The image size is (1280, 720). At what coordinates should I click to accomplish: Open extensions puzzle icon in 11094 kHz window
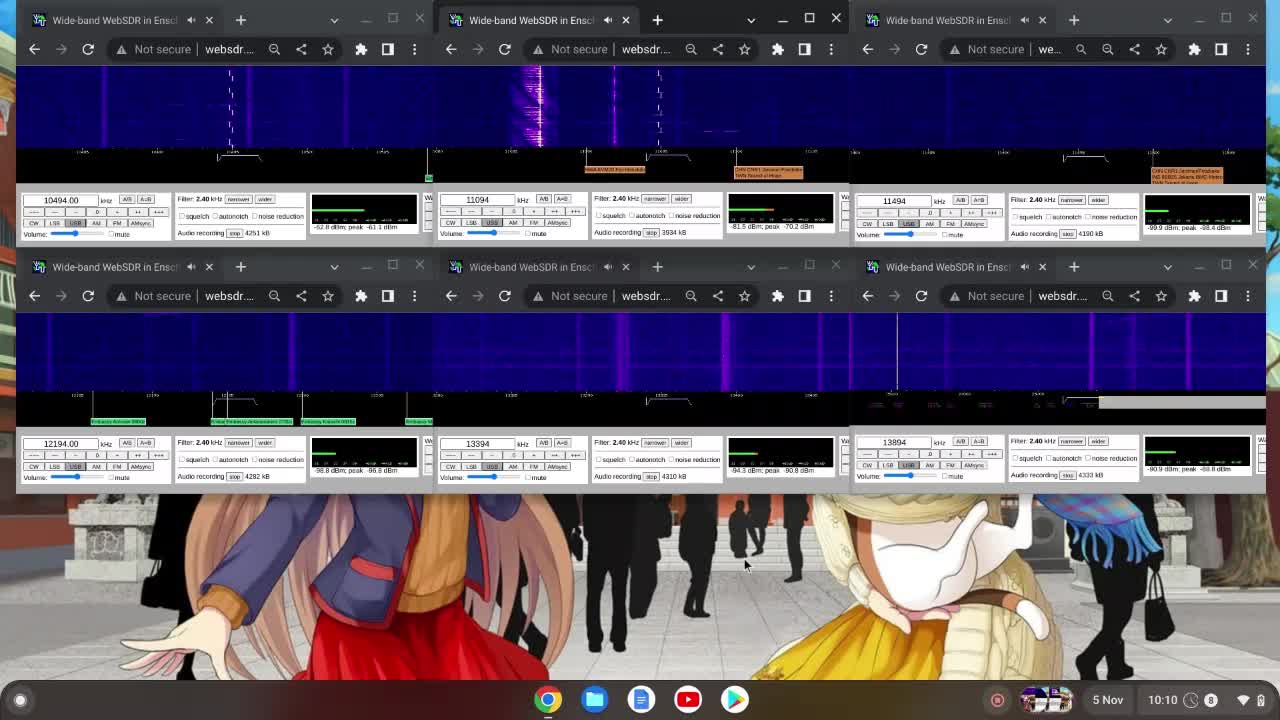778,49
